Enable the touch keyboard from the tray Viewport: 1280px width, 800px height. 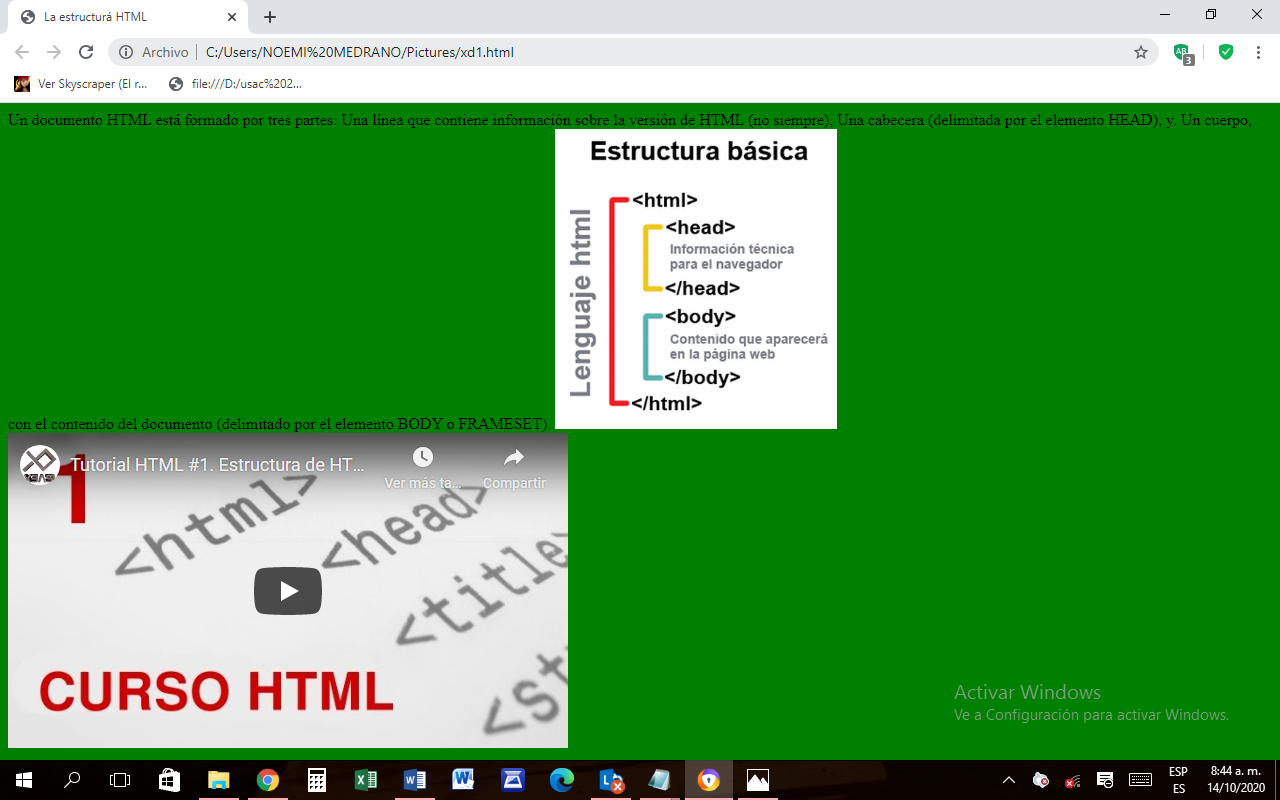tap(1140, 780)
